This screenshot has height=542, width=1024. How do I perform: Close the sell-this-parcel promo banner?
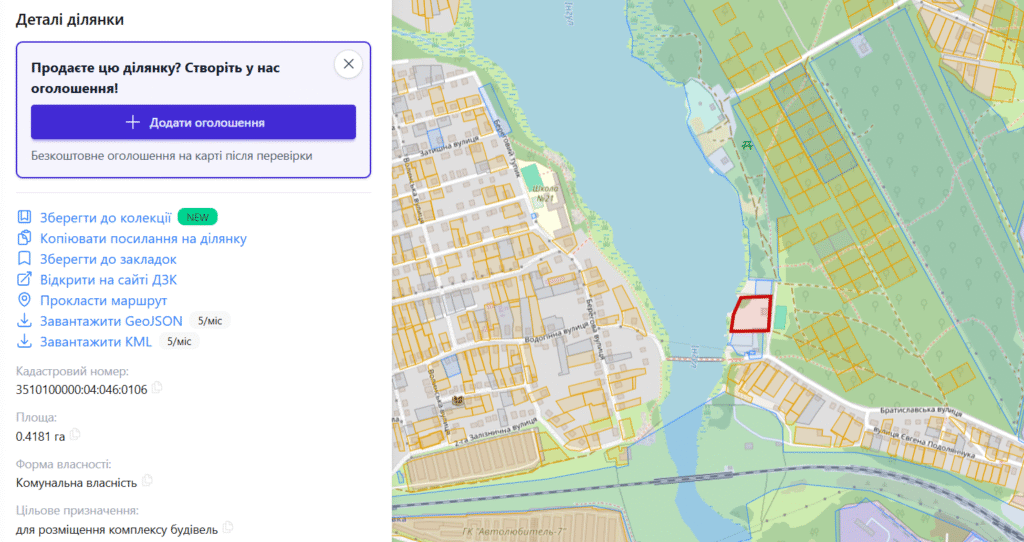tap(348, 64)
